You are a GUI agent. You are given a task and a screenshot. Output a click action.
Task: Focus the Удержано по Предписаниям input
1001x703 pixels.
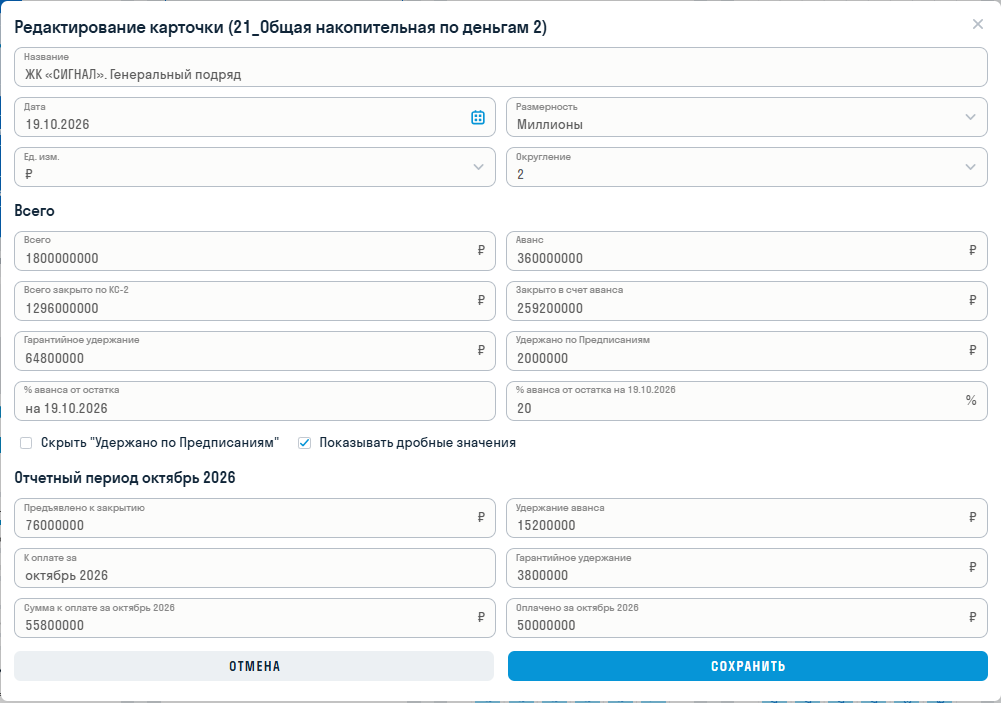pyautogui.click(x=746, y=351)
